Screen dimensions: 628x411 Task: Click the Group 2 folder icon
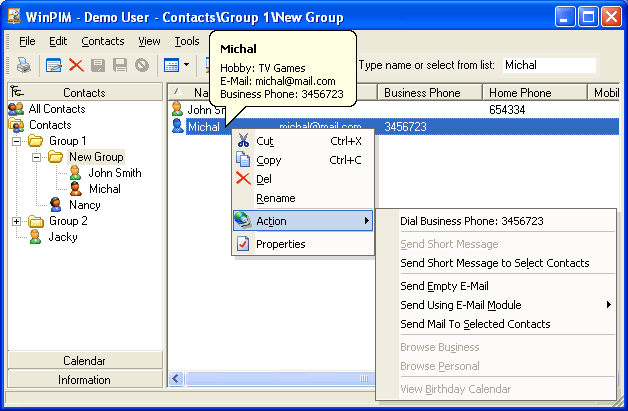click(36, 221)
